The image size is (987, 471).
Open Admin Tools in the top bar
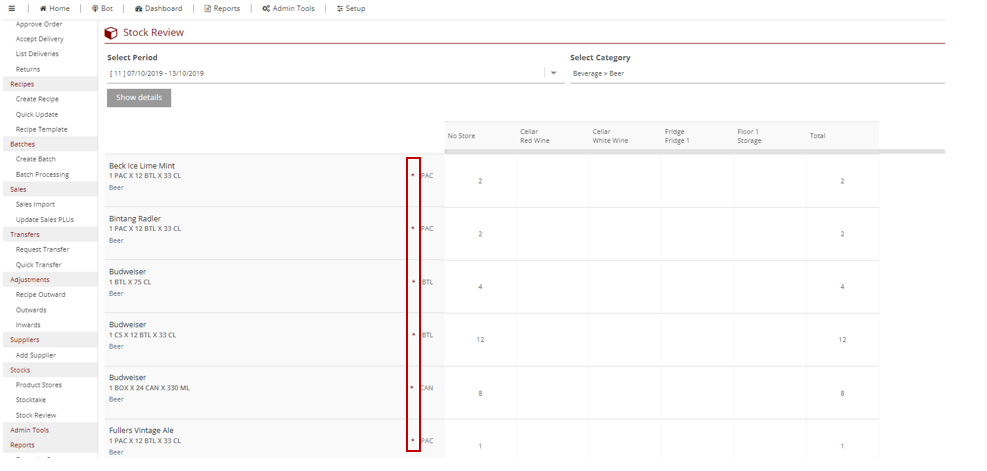click(x=288, y=8)
